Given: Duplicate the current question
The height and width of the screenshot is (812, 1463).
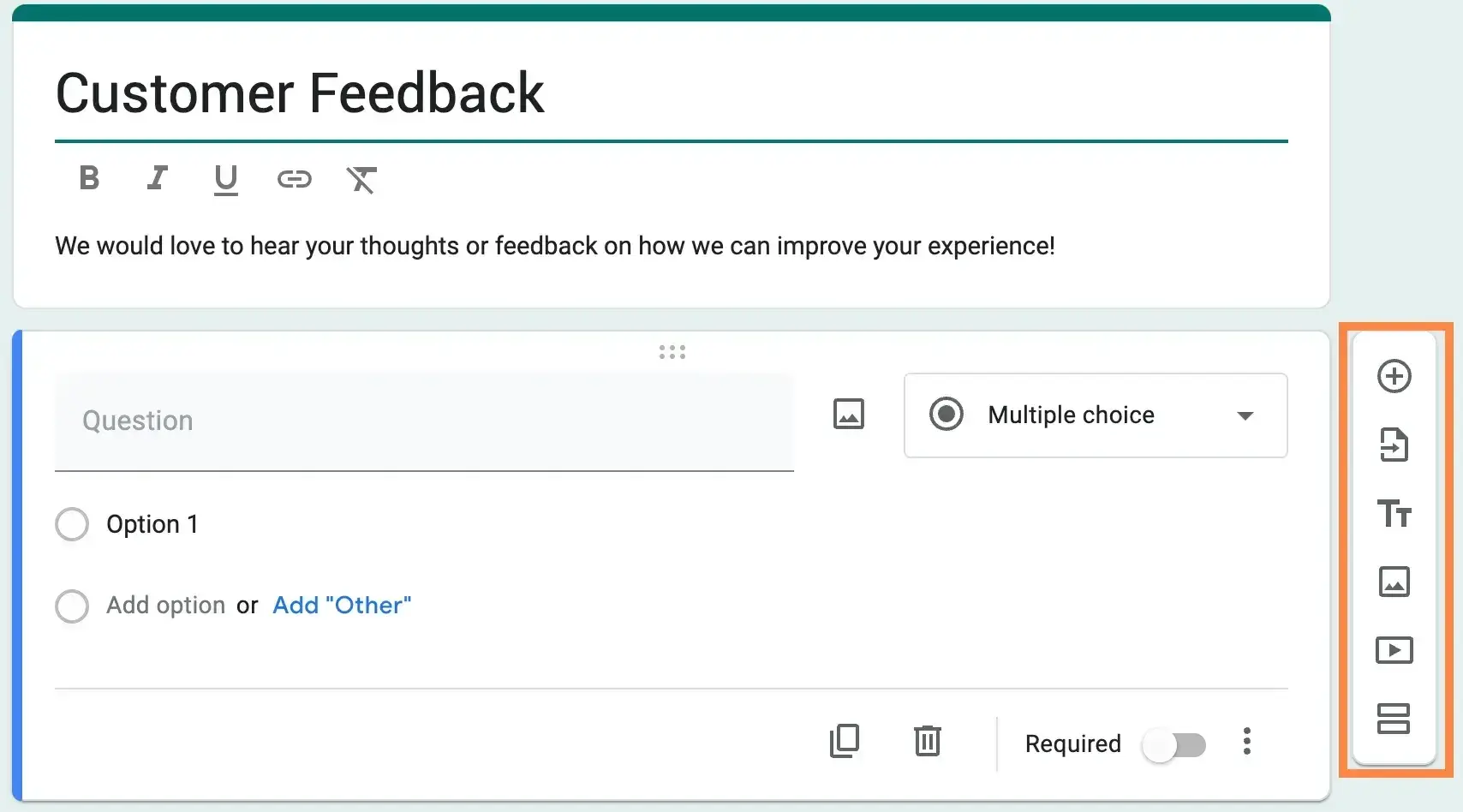Looking at the screenshot, I should (845, 742).
